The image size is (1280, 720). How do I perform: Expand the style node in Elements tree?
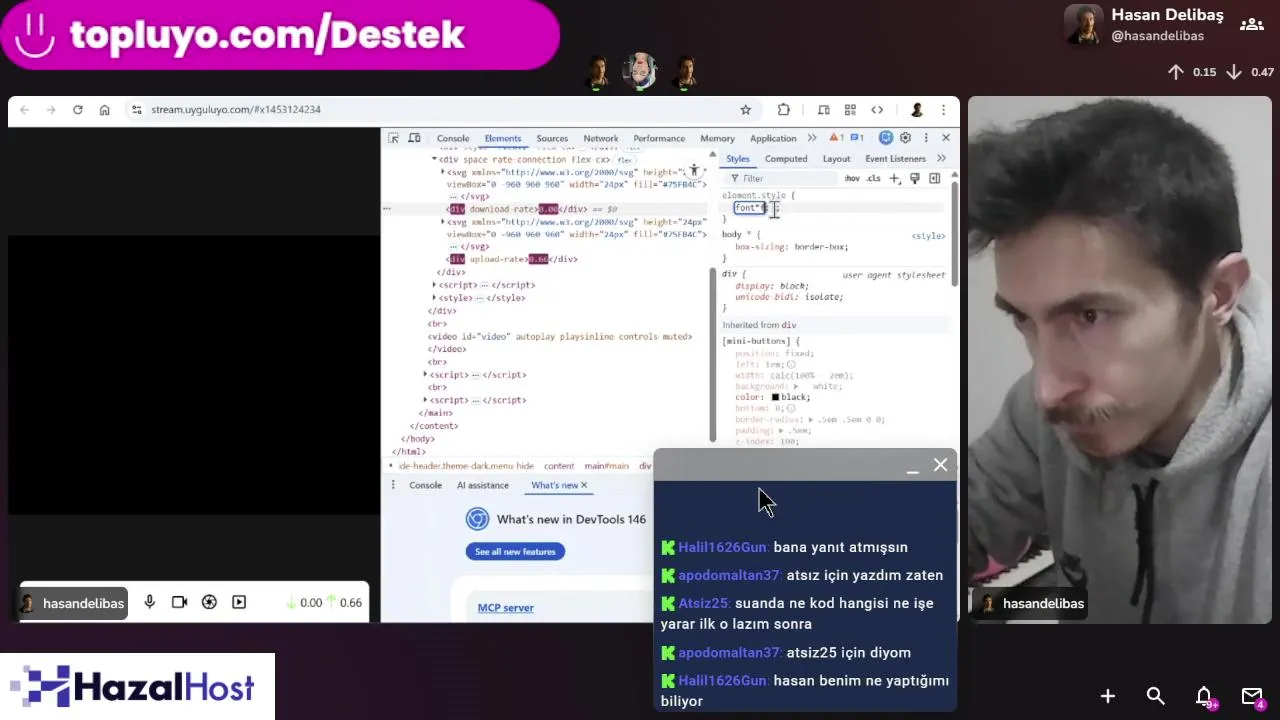pos(434,297)
